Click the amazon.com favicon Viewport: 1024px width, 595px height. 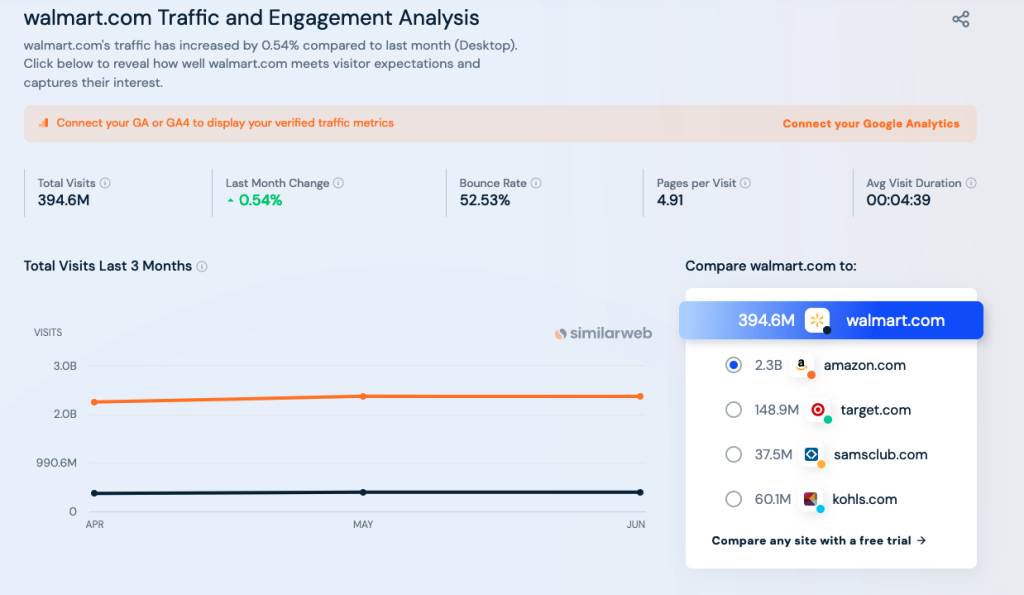[x=800, y=364]
